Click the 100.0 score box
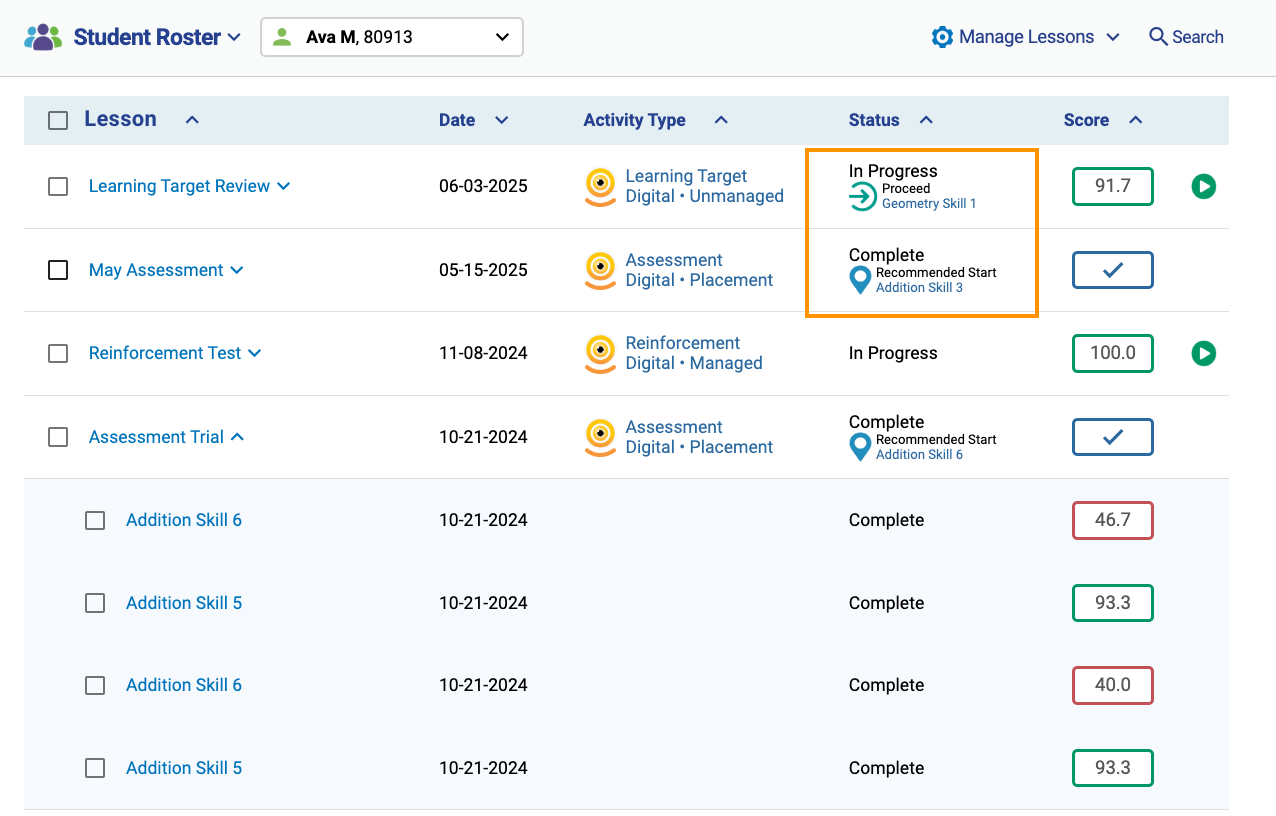The height and width of the screenshot is (816, 1276). [1113, 353]
